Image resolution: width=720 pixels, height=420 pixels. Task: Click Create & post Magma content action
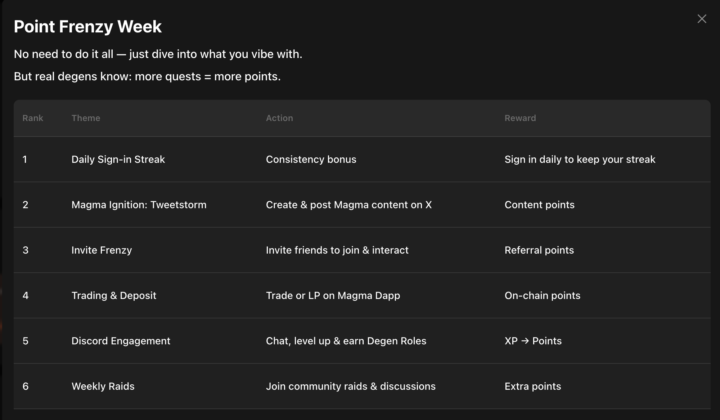(349, 205)
